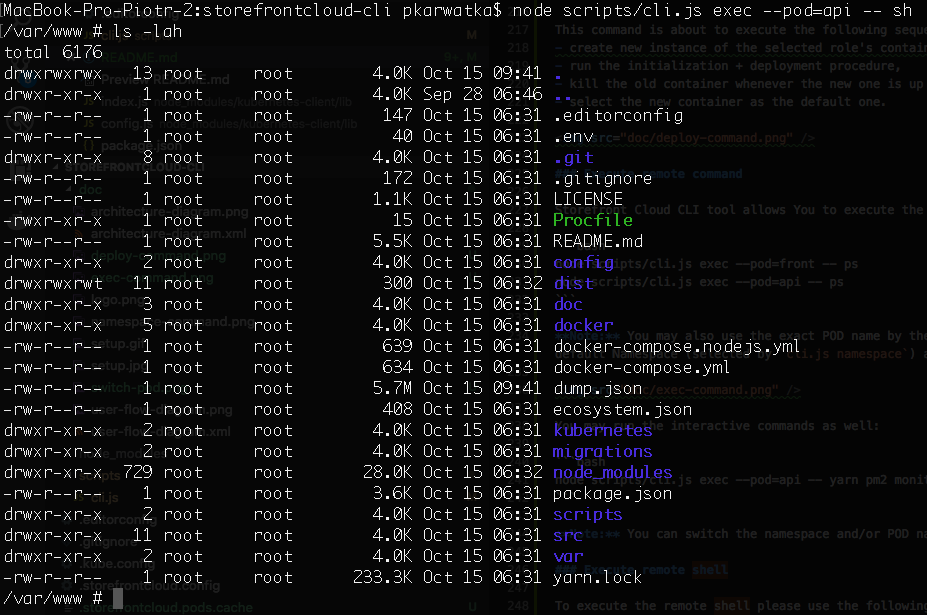The image size is (927, 615).
Task: Click the LICENSE file name
Action: point(588,199)
